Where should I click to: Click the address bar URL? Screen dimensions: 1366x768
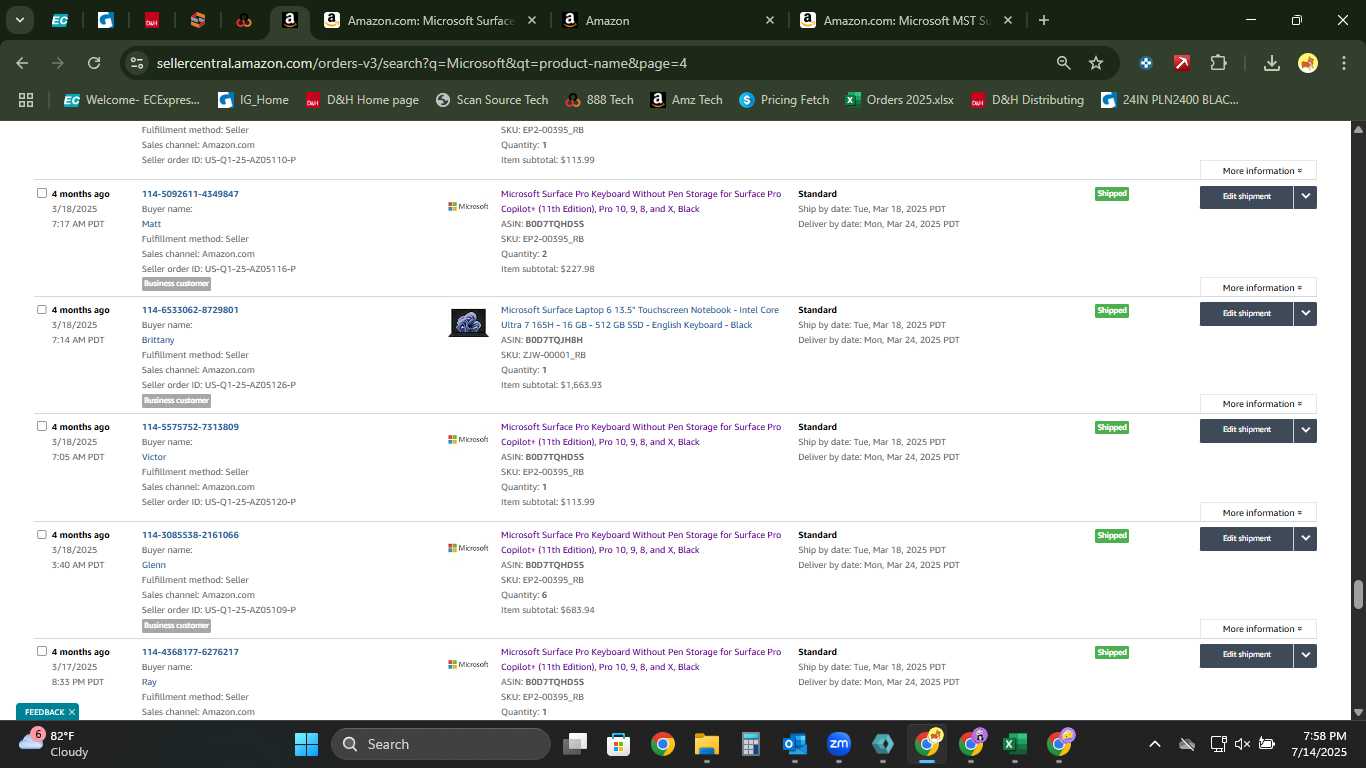coord(421,63)
